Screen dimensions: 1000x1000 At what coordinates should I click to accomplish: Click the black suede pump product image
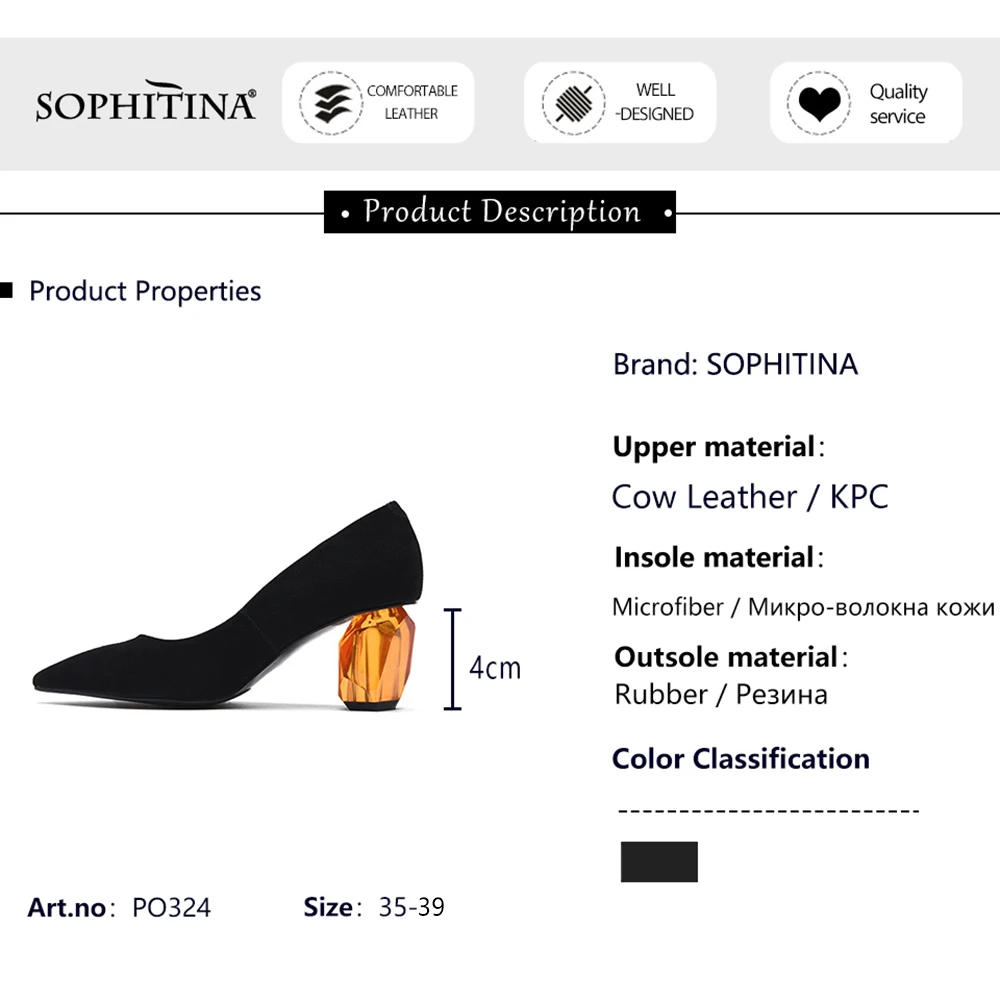[227, 606]
